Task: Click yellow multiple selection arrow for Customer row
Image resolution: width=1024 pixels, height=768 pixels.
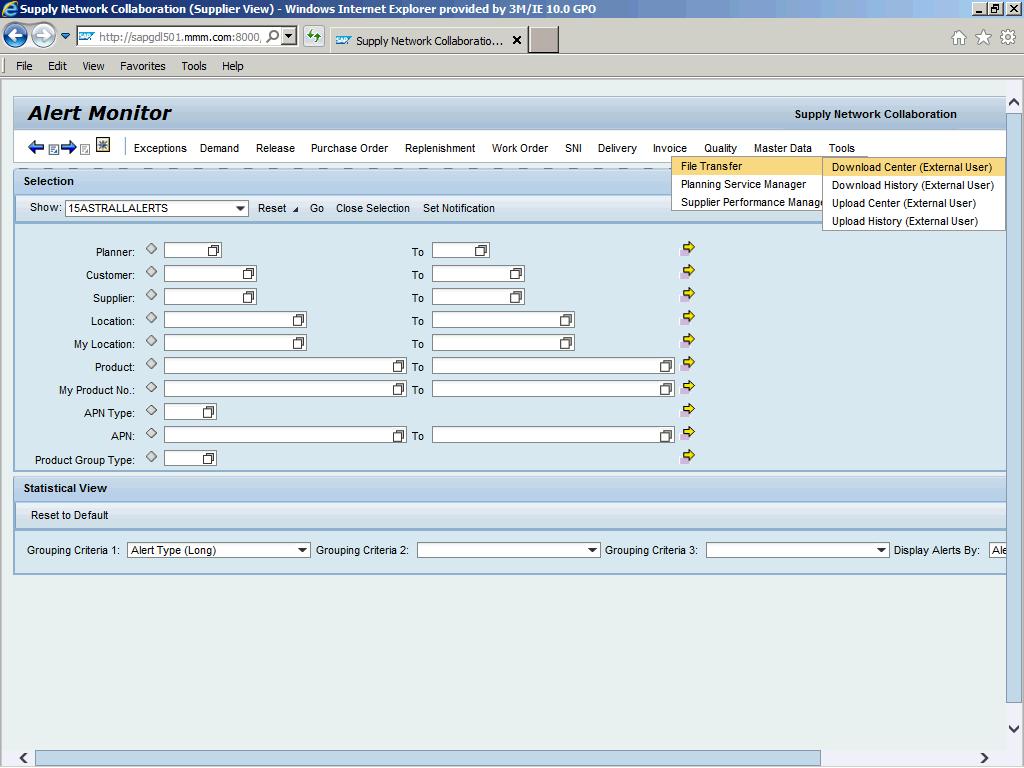Action: tap(688, 271)
